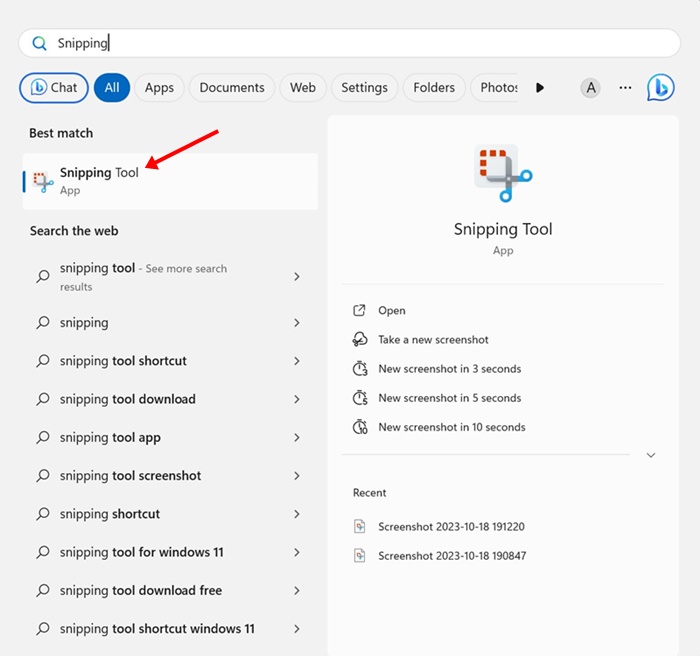Open the three-dot more options menu
700x656 pixels.
(625, 88)
